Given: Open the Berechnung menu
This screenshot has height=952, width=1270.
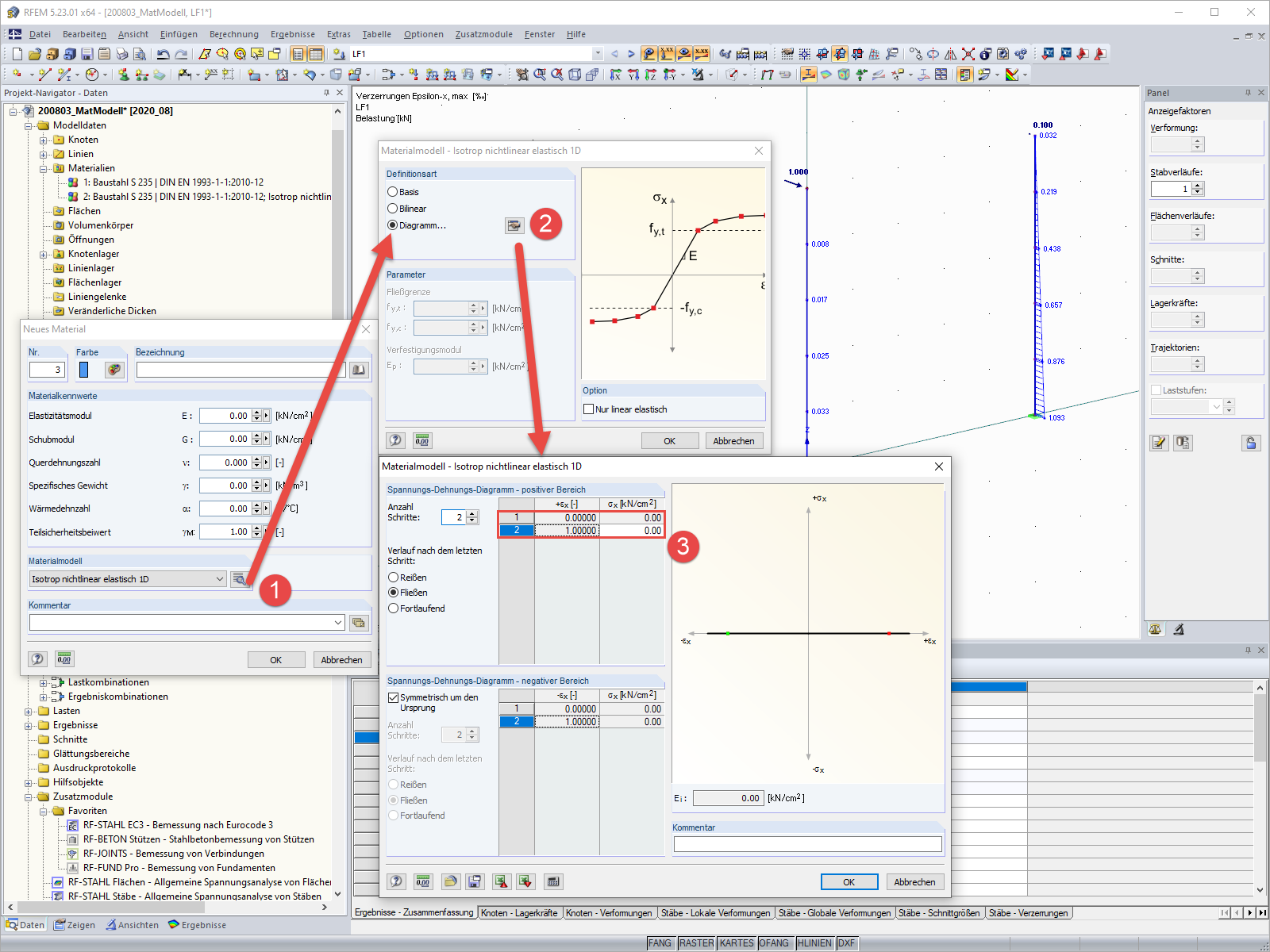Looking at the screenshot, I should (x=234, y=34).
